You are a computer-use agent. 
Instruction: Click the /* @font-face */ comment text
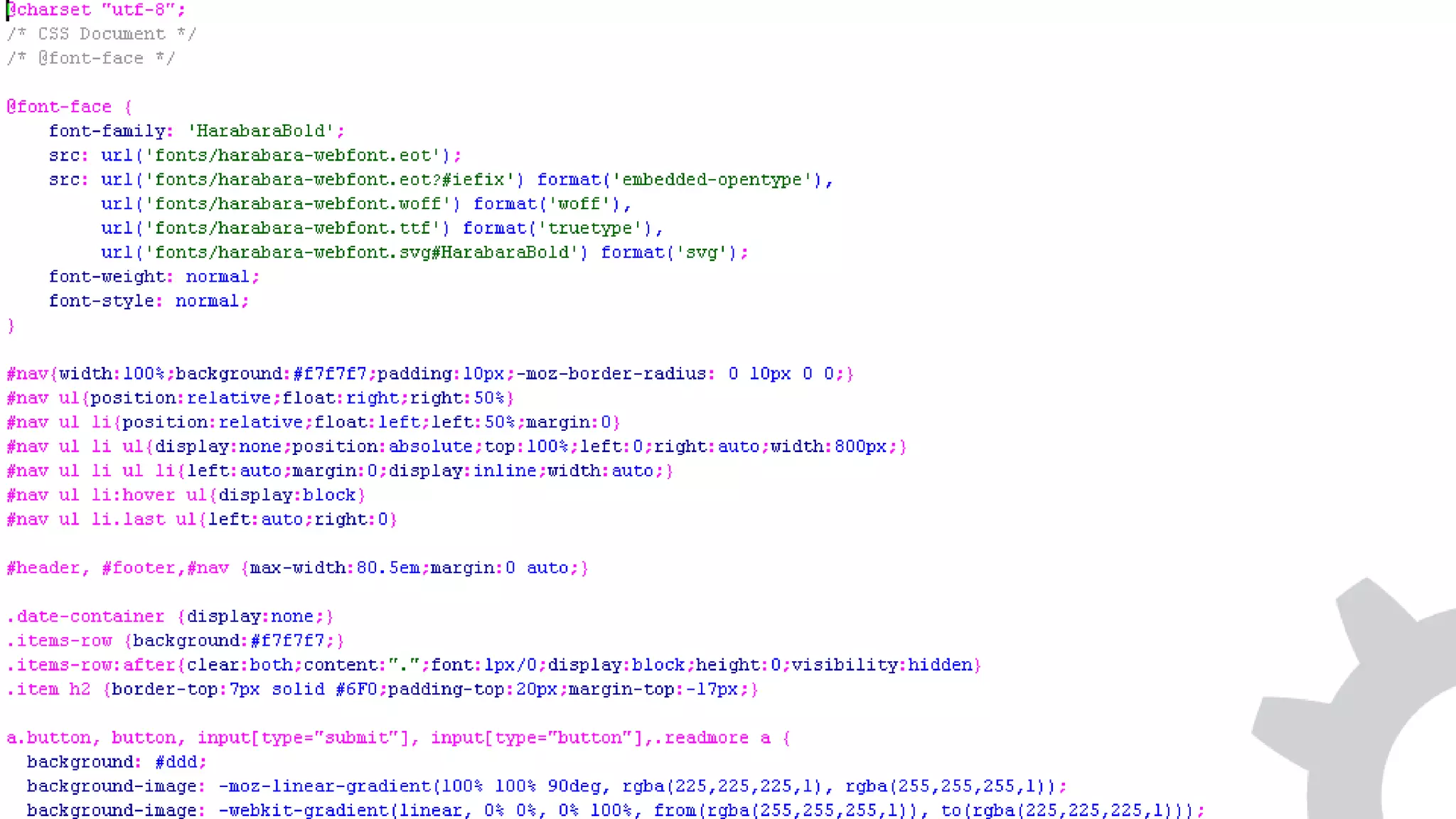(x=91, y=58)
